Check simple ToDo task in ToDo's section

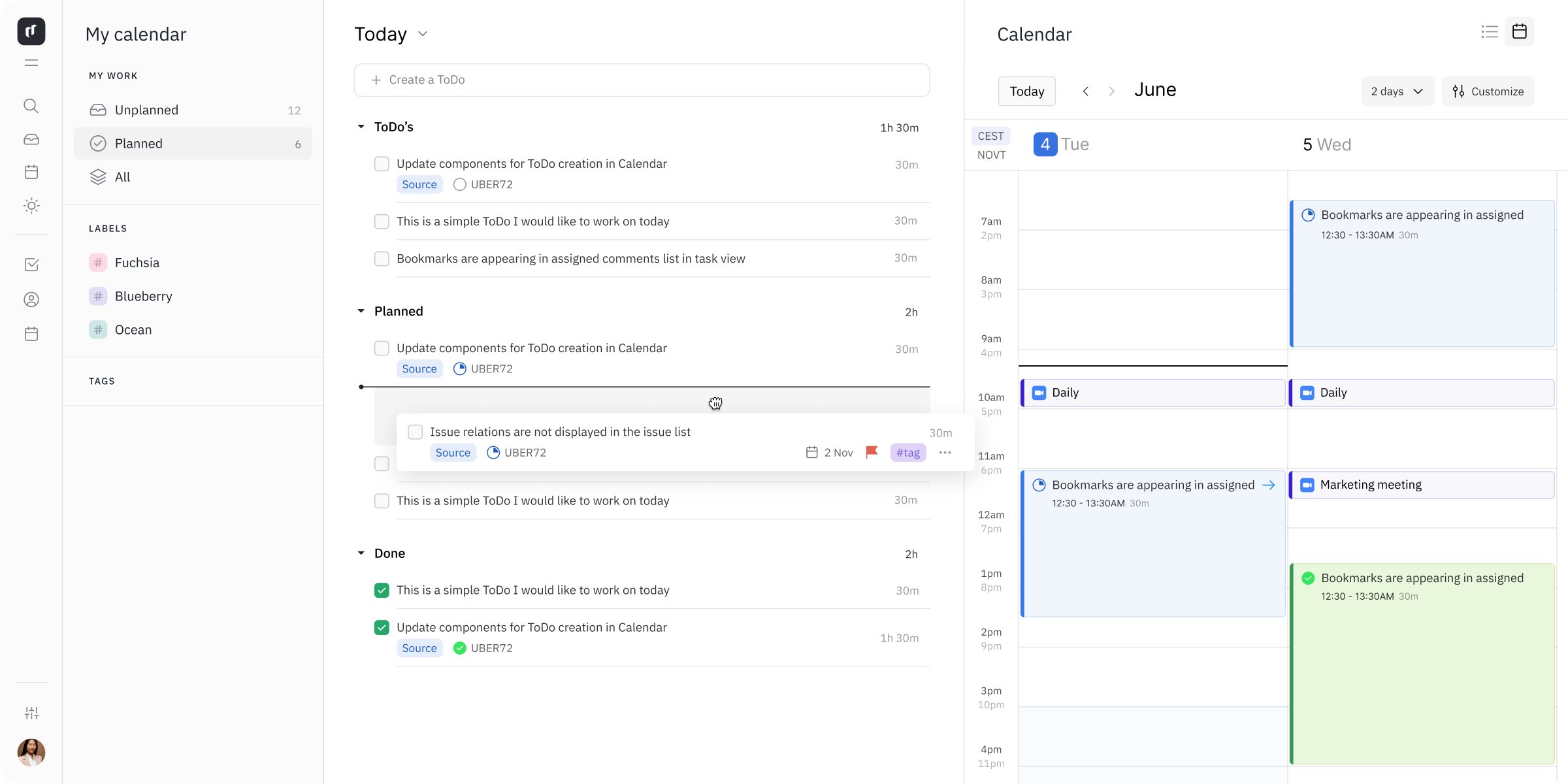(382, 221)
